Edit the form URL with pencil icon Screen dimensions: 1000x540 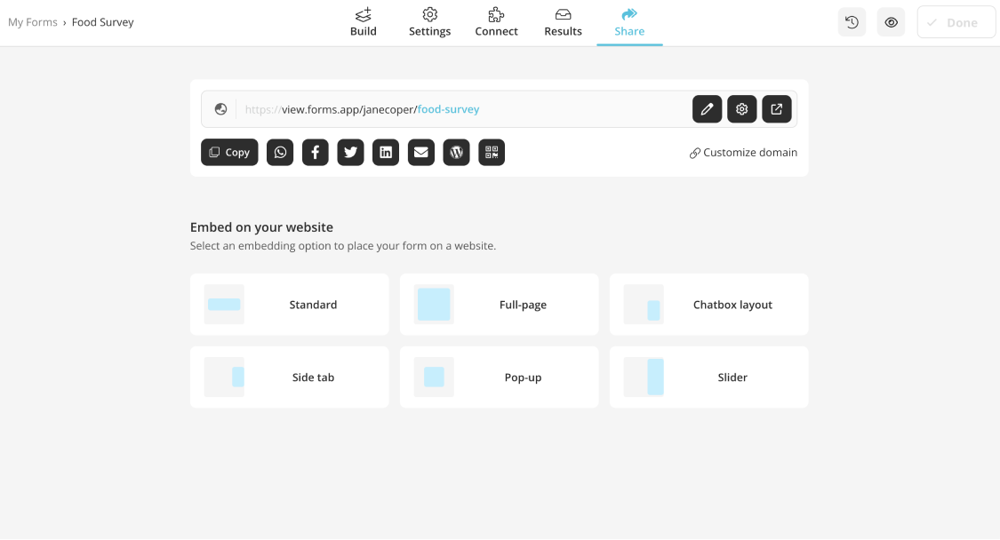[x=707, y=109]
